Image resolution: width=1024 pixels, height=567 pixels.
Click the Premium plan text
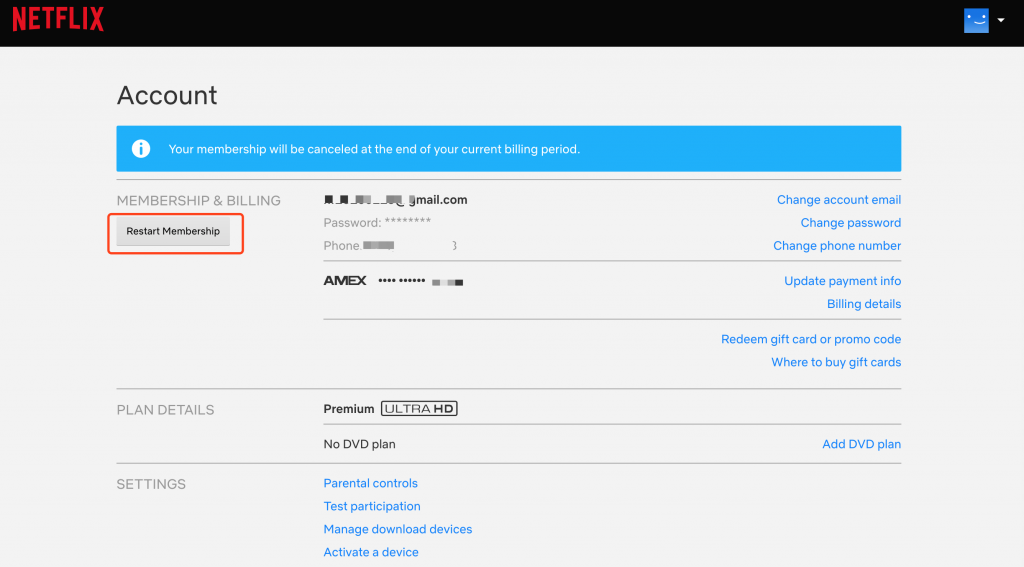pos(349,409)
